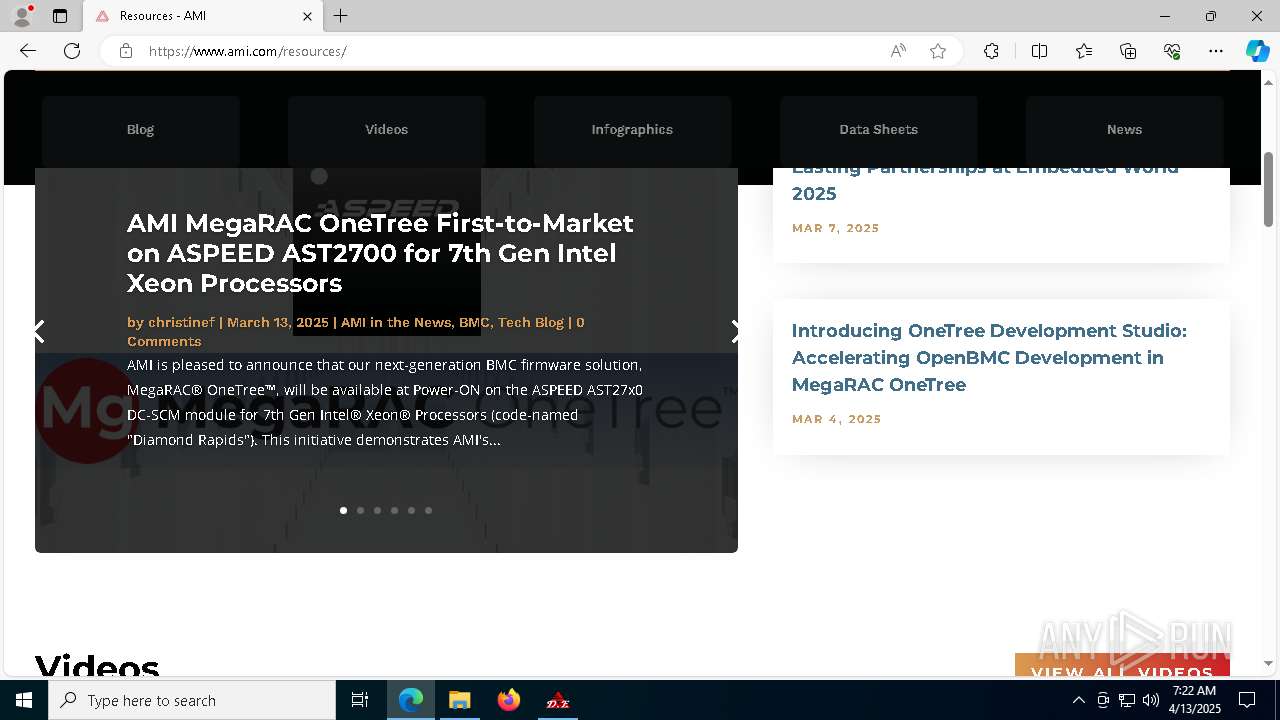Open a new tab

tap(341, 16)
